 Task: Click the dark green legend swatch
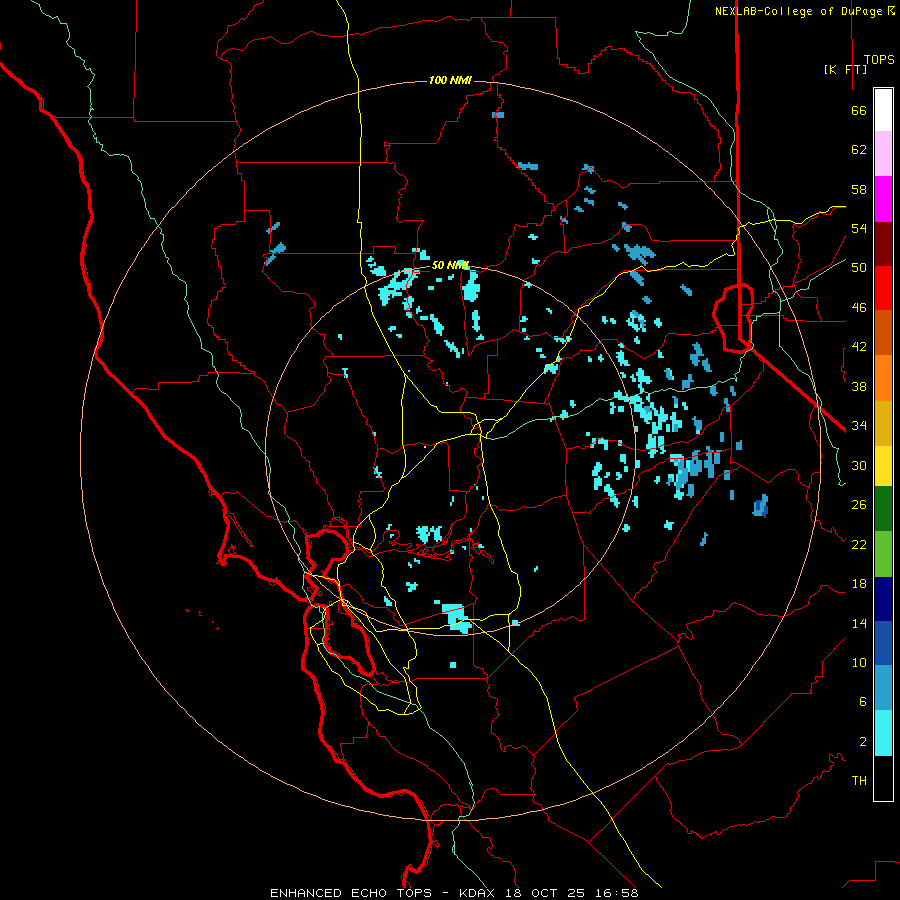tap(883, 509)
